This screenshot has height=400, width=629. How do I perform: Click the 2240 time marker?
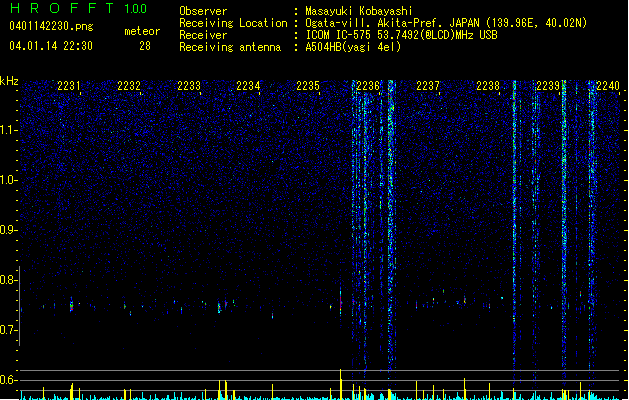point(608,86)
